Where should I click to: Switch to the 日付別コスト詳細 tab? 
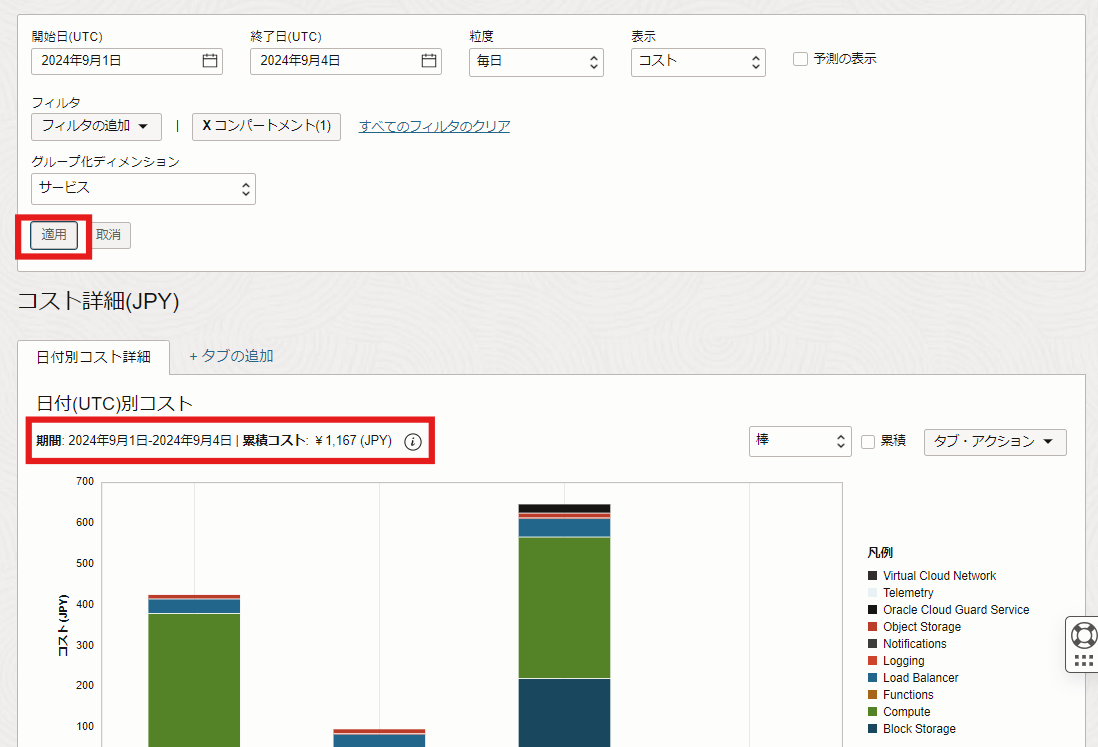(x=94, y=356)
